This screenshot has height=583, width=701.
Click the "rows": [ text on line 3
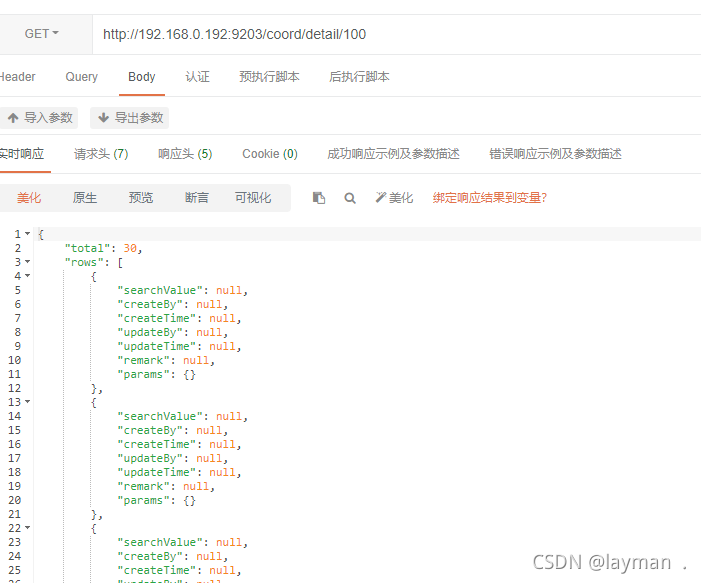coord(94,262)
